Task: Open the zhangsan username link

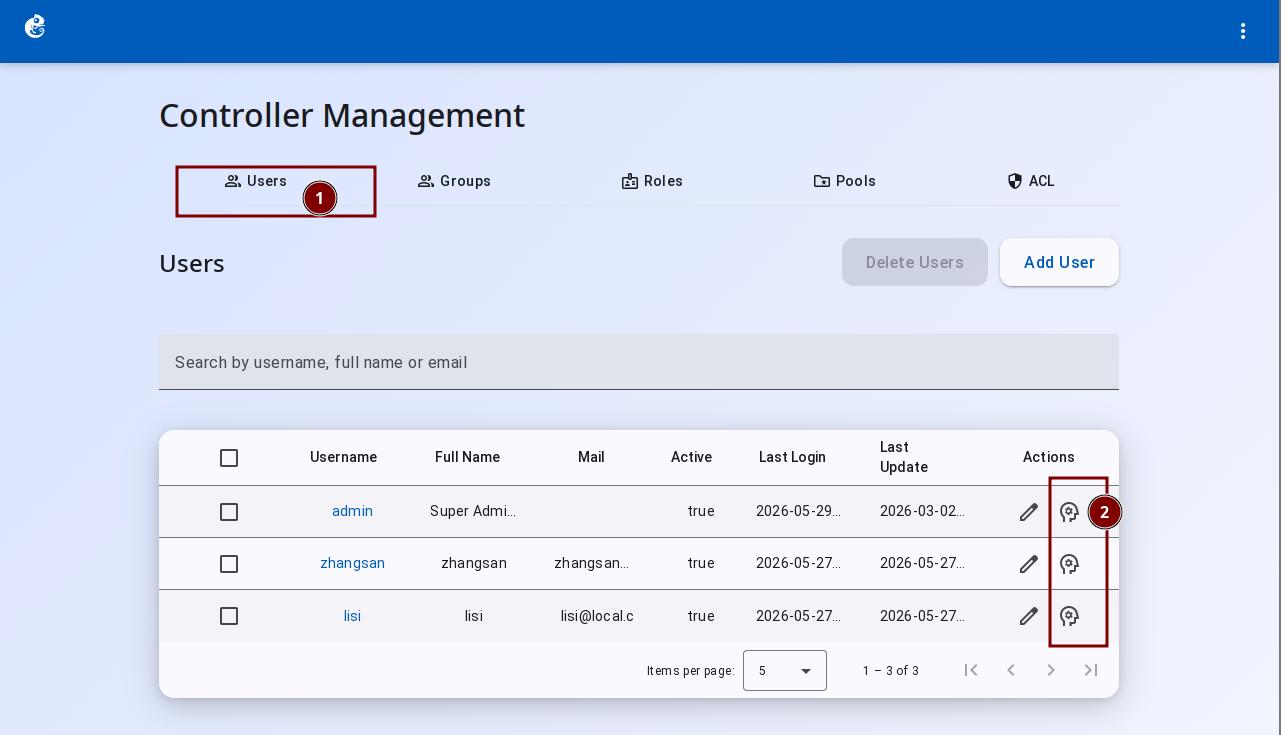Action: [x=352, y=563]
